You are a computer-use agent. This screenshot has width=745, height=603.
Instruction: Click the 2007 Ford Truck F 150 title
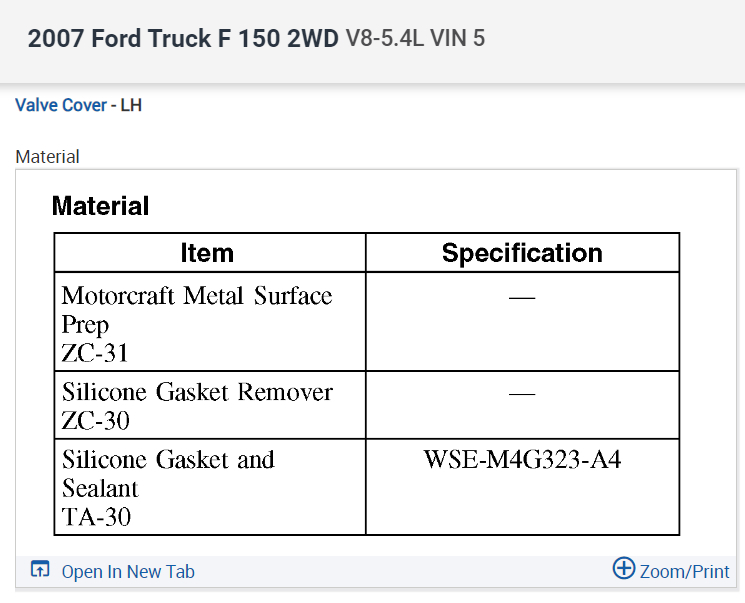(x=184, y=40)
